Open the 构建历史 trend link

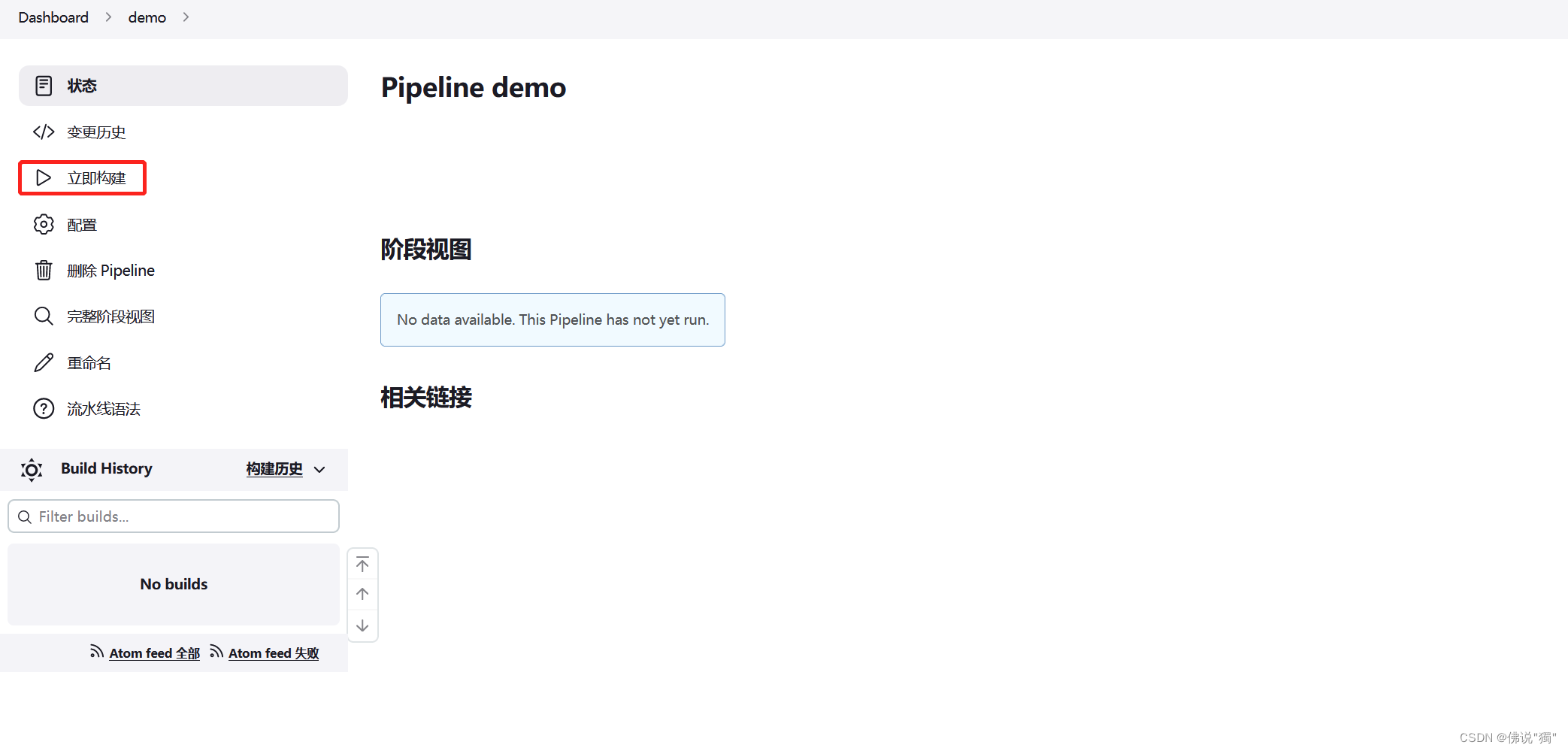(x=274, y=469)
